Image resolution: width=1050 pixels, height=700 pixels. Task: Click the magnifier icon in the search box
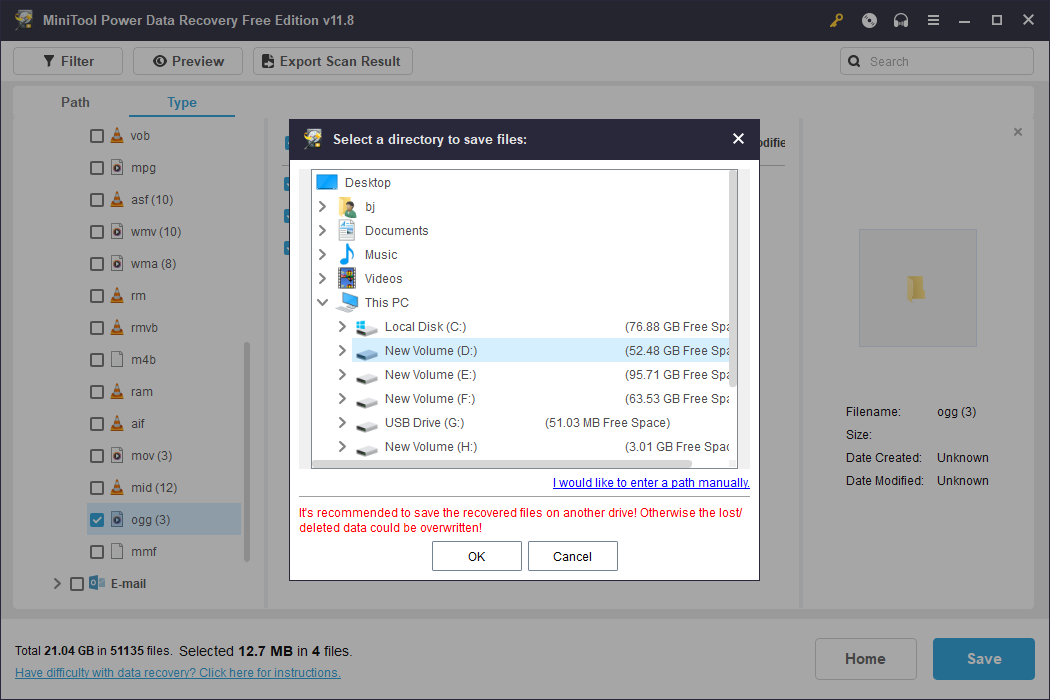(x=855, y=61)
